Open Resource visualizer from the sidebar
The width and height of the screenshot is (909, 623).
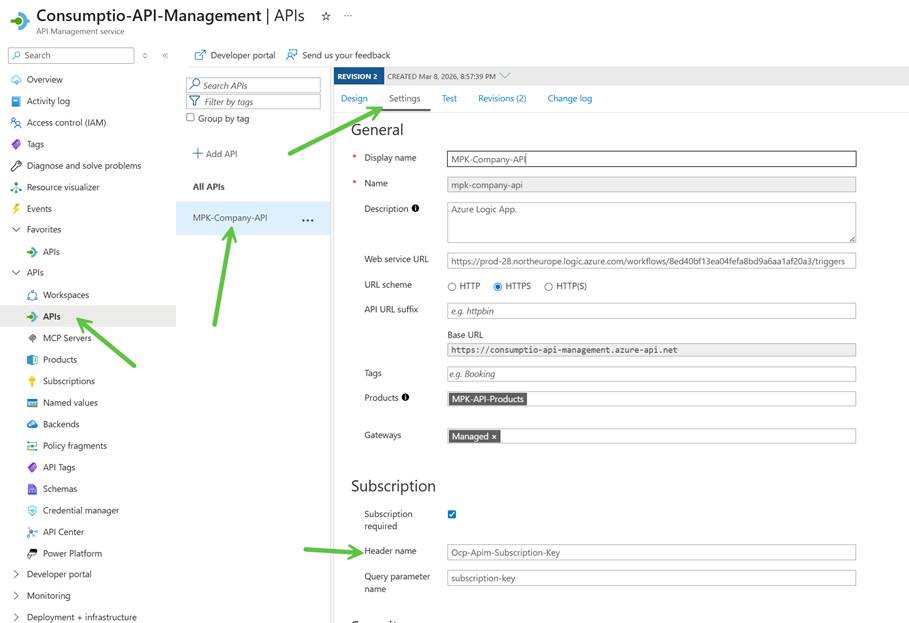coord(62,187)
